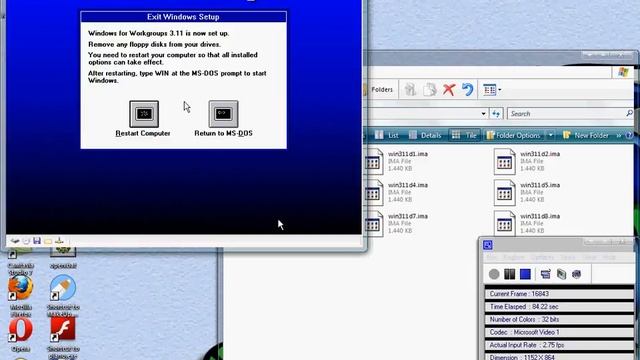The height and width of the screenshot is (360, 640).
Task: Click the blue Undo arrow in Explorer toolbar
Action: pyautogui.click(x=467, y=89)
